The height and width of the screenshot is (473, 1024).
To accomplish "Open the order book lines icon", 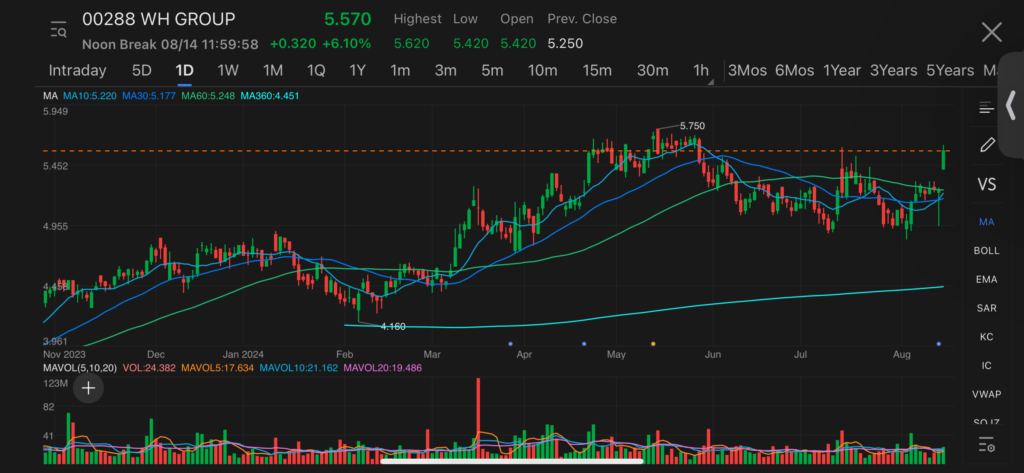I will (986, 108).
